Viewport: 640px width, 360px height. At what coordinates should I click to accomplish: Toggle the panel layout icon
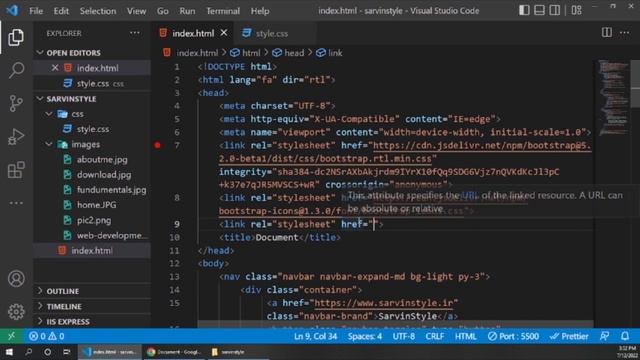pyautogui.click(x=539, y=10)
